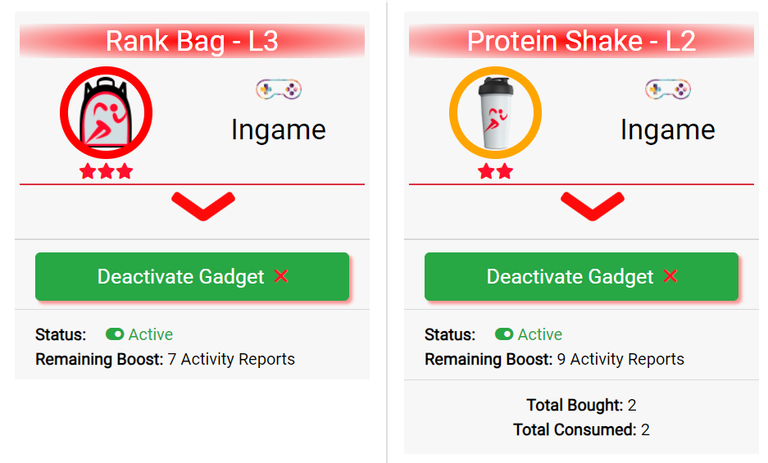Click the Rank Bag backpack icon
Viewport: 768px width, 463px height.
[x=106, y=113]
